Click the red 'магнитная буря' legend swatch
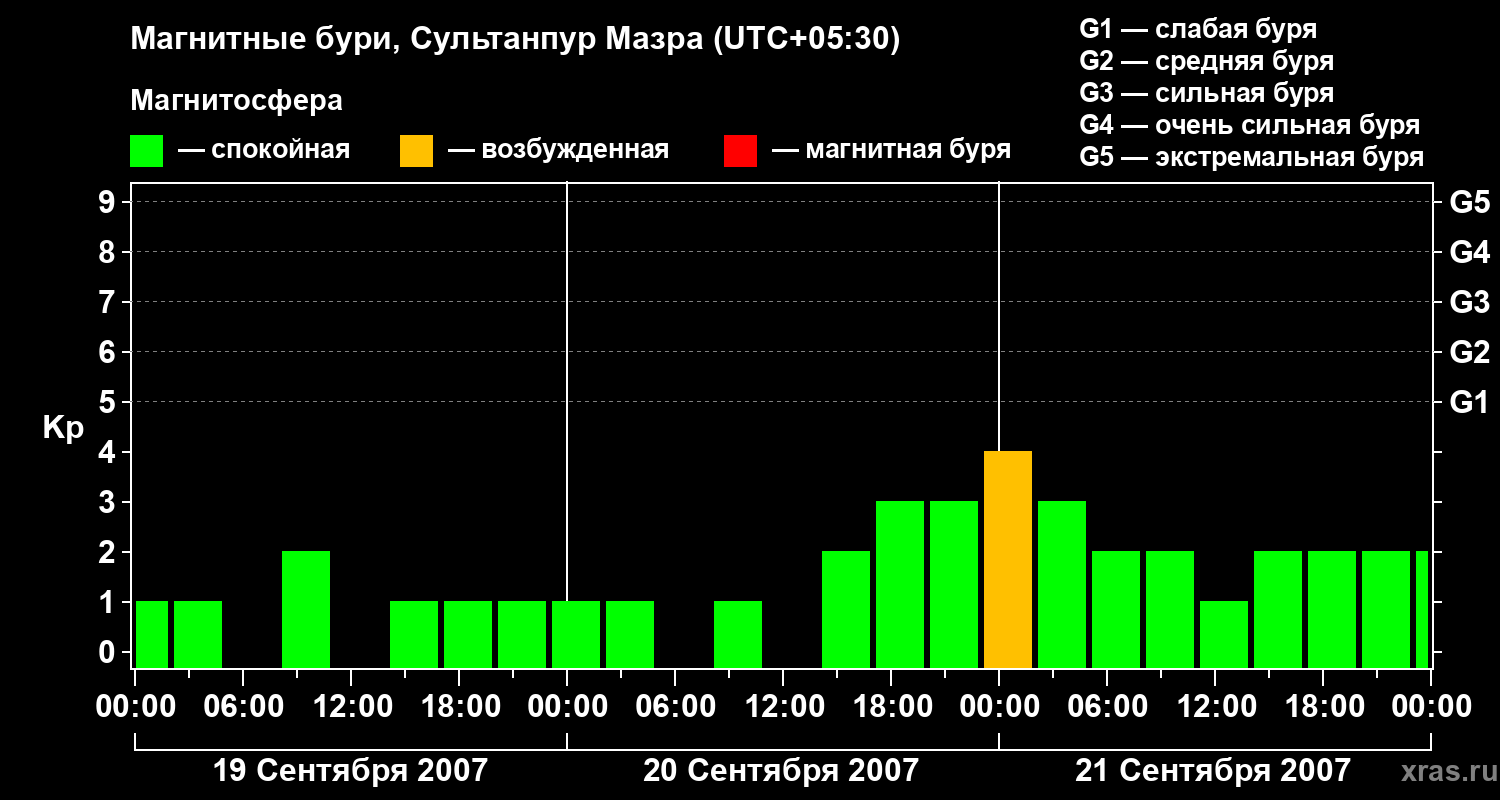1500x800 pixels. tap(741, 151)
